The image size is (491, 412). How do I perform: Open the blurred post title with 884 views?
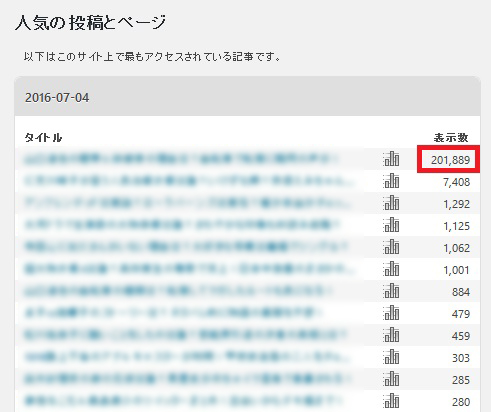[x=178, y=291]
